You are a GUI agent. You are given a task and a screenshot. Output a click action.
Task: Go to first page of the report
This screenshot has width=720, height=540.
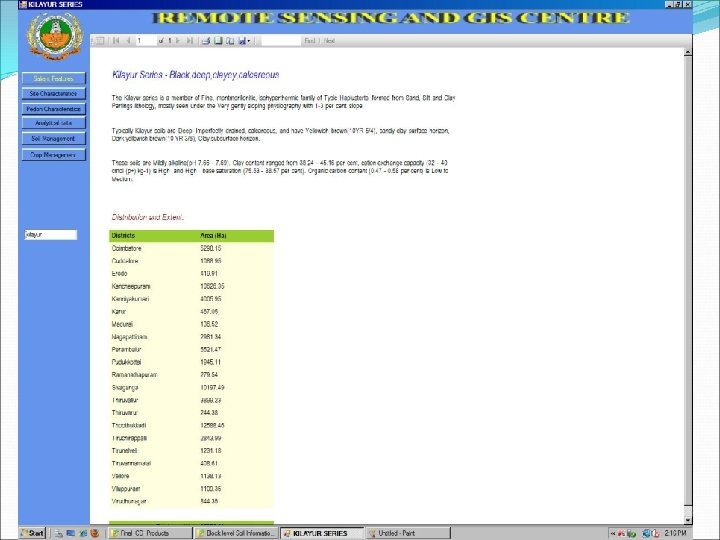click(x=116, y=41)
